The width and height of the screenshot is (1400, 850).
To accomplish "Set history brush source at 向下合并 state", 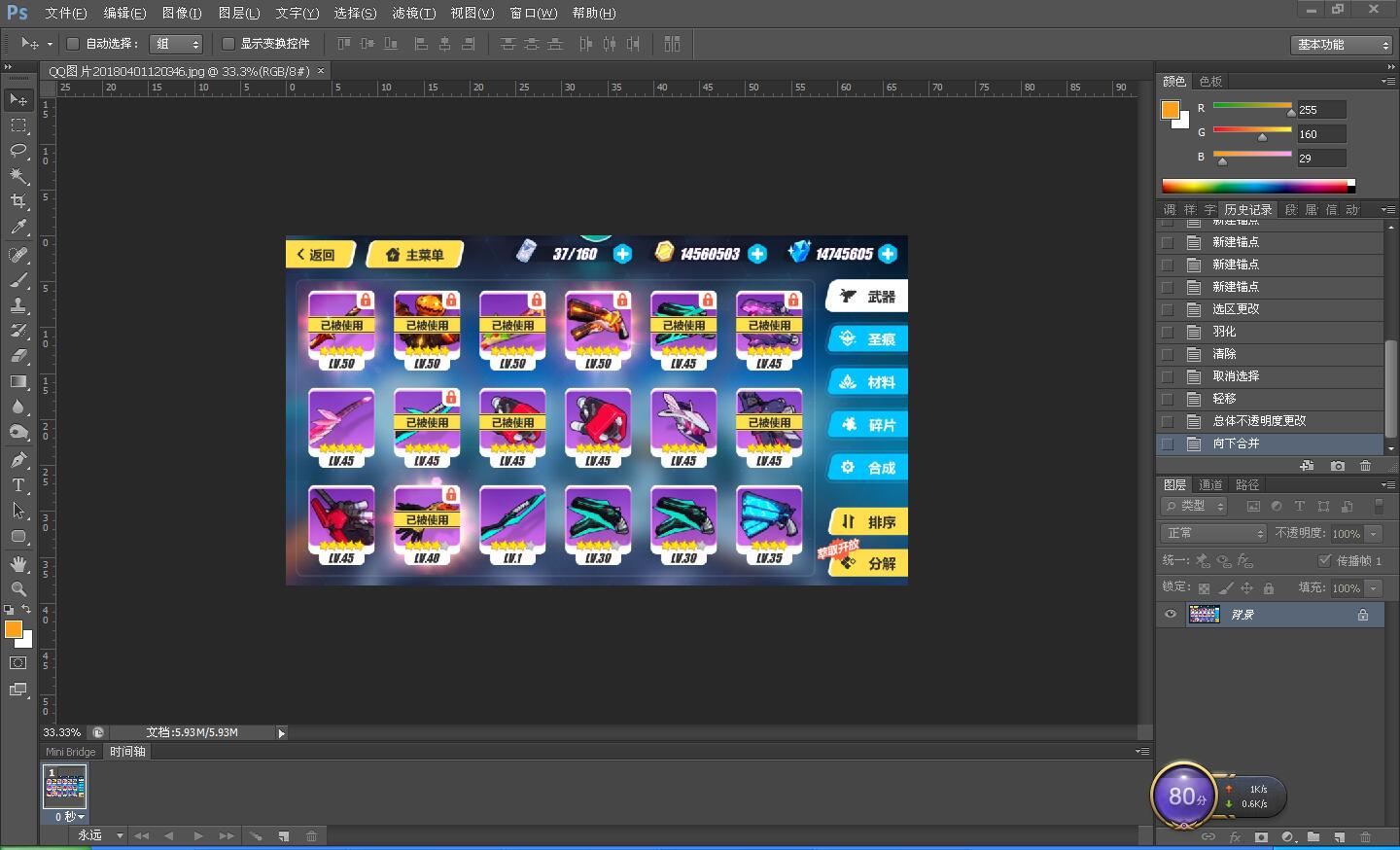I will [x=1168, y=443].
